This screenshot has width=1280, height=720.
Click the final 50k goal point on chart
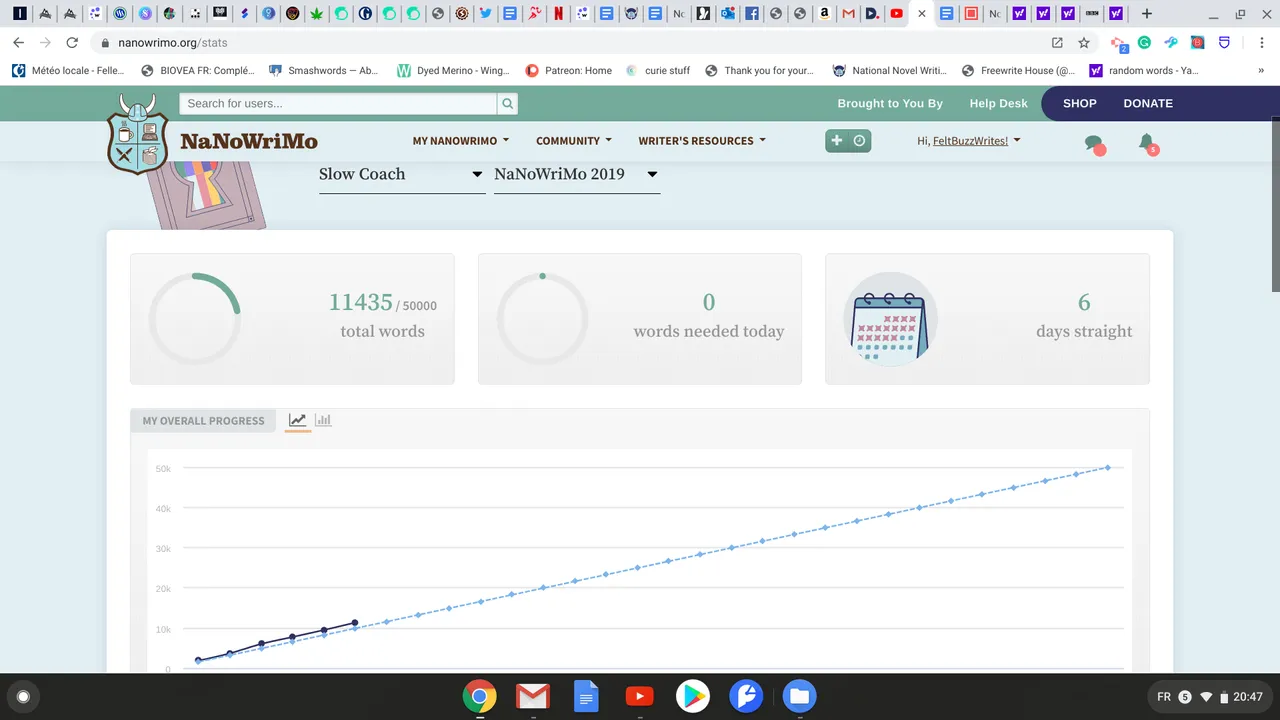1108,467
